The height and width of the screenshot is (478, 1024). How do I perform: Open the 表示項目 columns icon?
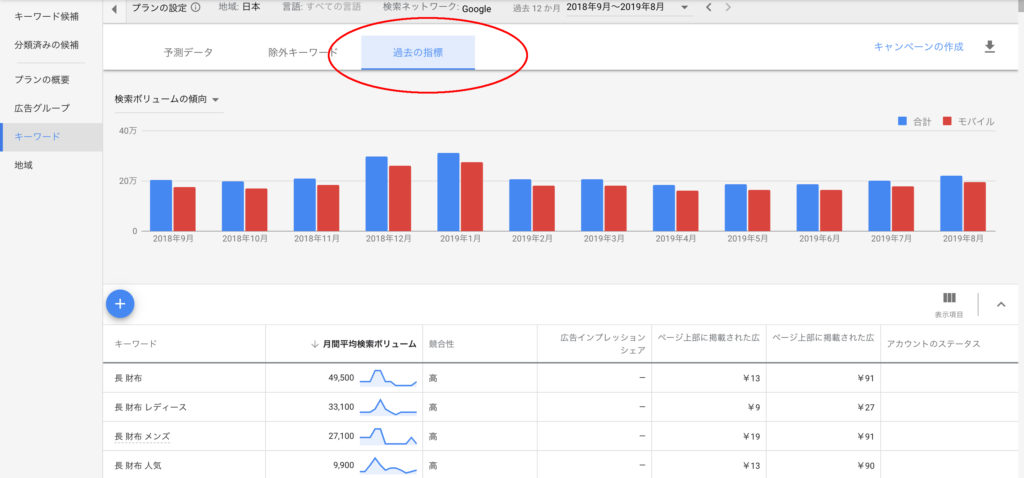point(949,299)
